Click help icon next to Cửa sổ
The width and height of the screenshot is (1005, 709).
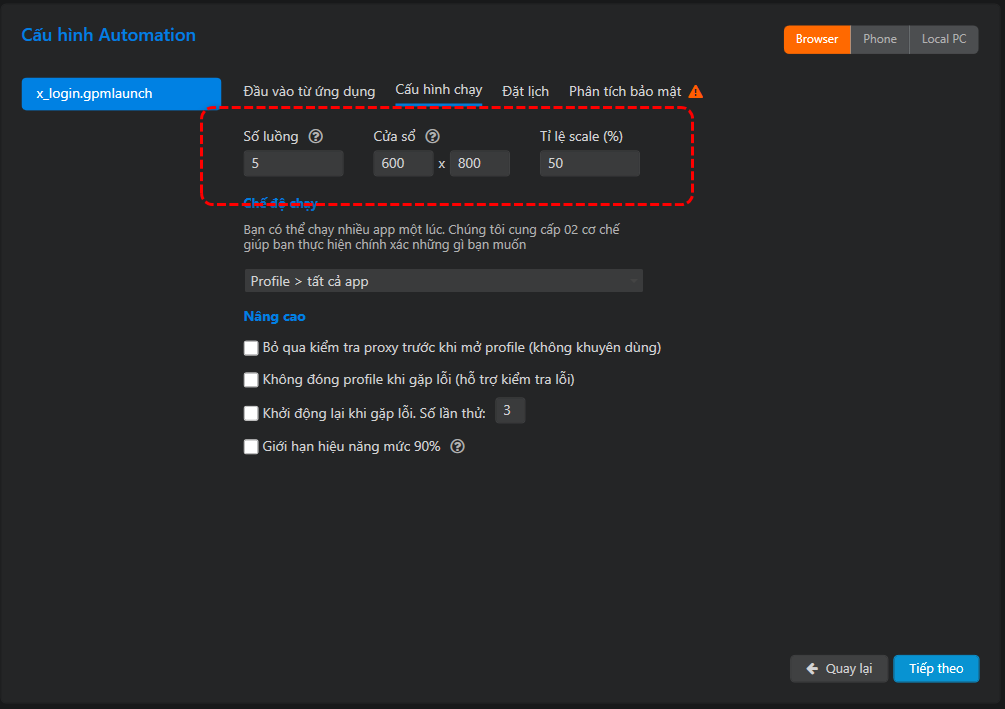pyautogui.click(x=433, y=137)
